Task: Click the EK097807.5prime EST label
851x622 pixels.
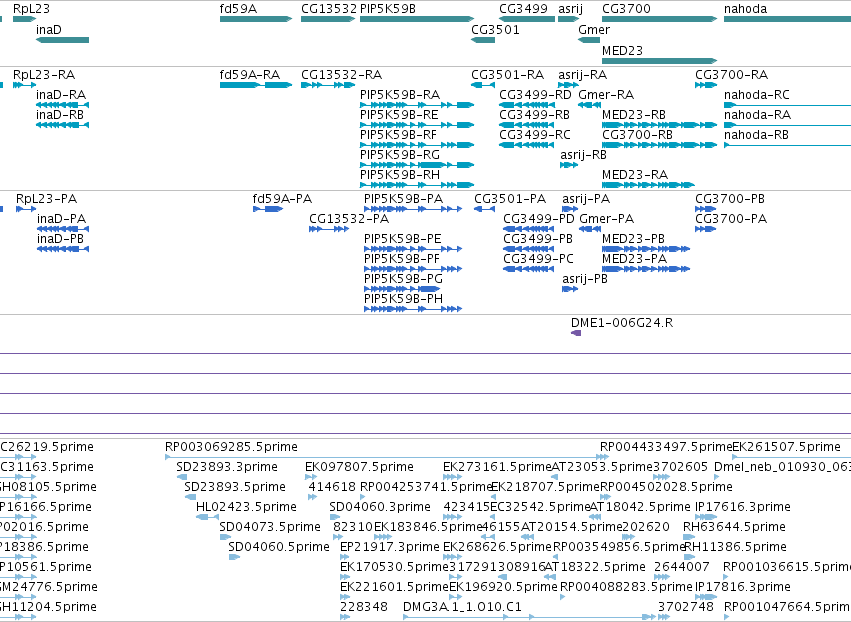Action: click(359, 467)
